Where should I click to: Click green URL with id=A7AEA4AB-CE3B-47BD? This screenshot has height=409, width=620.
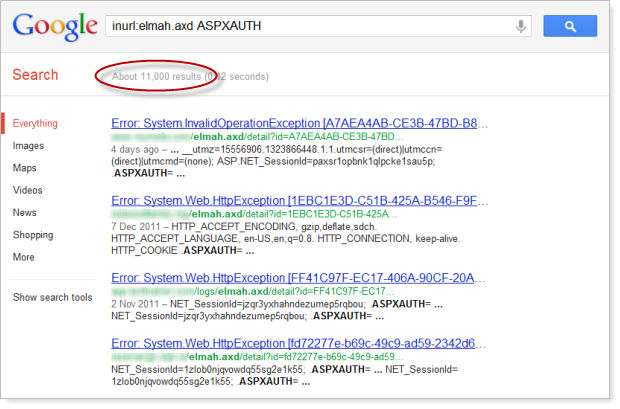(x=257, y=137)
